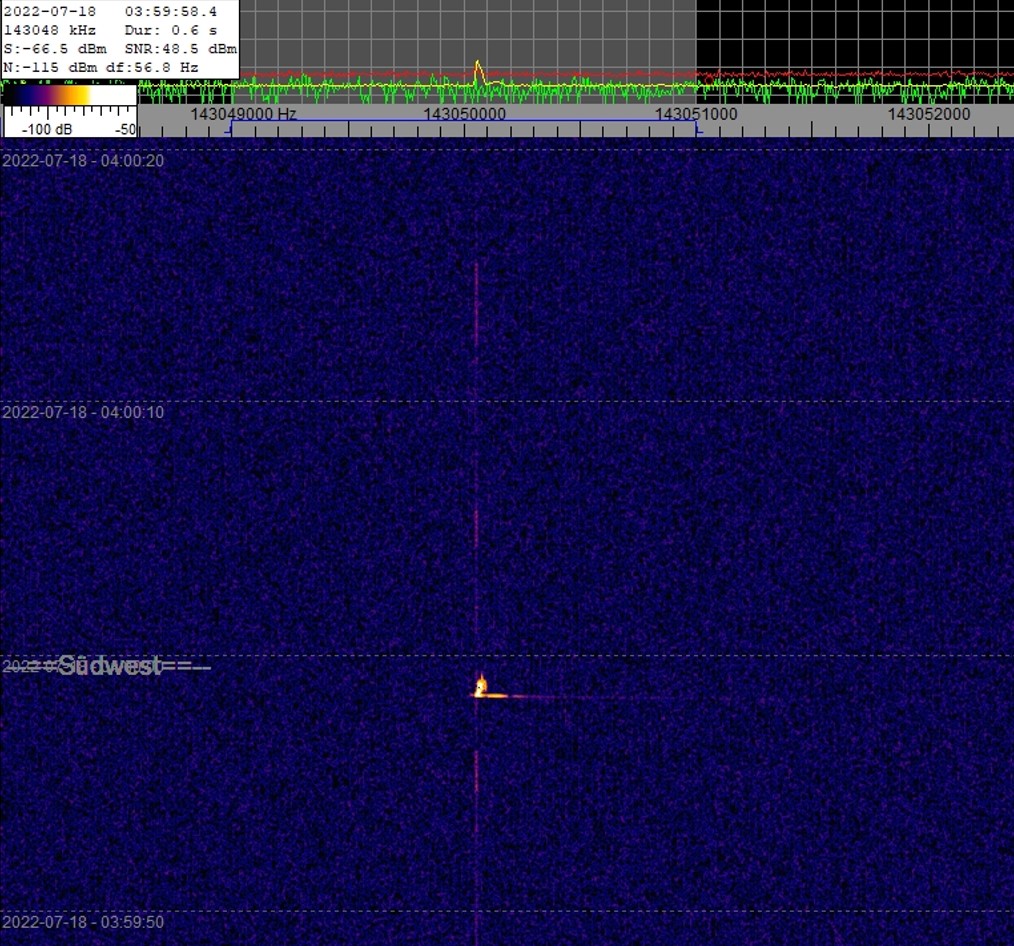The image size is (1014, 946).
Task: Click the -50 dB scale label
Action: (x=125, y=129)
